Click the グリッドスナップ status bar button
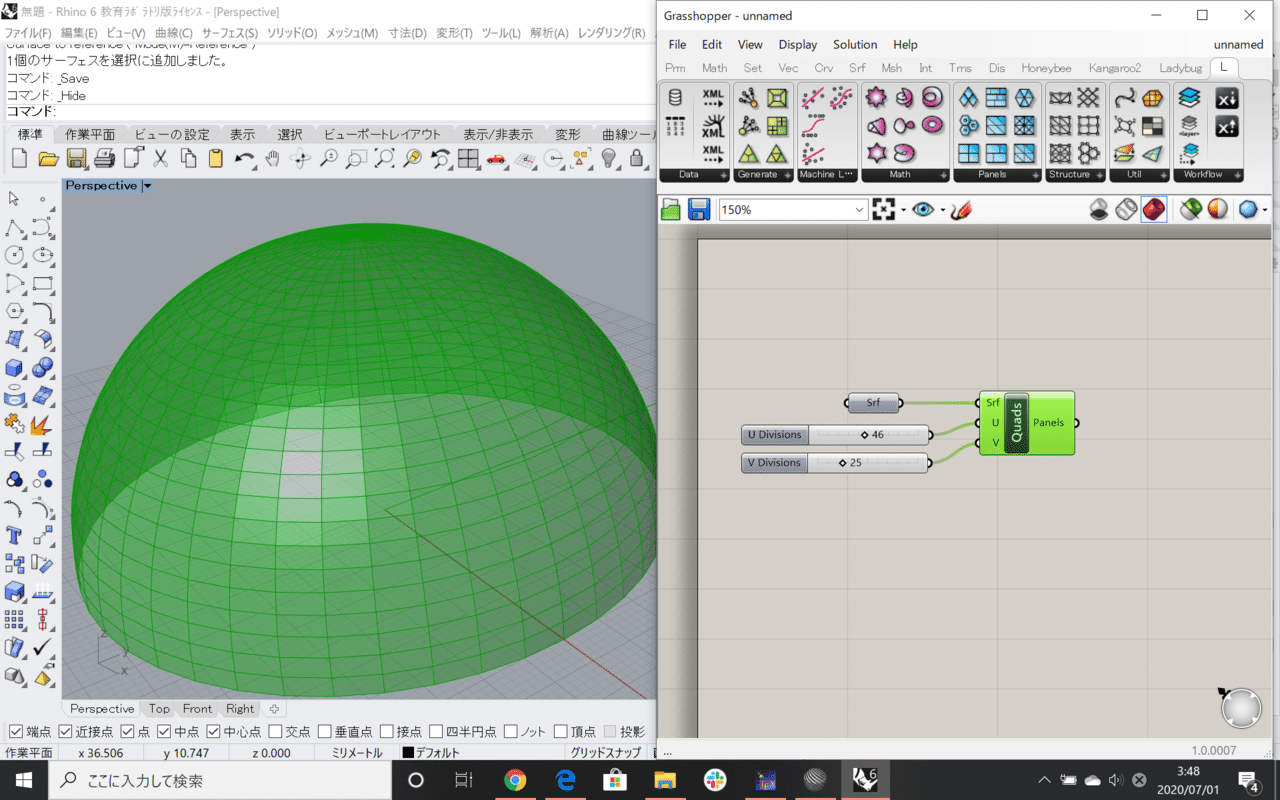Screen dimensions: 1280x800 tap(605, 753)
